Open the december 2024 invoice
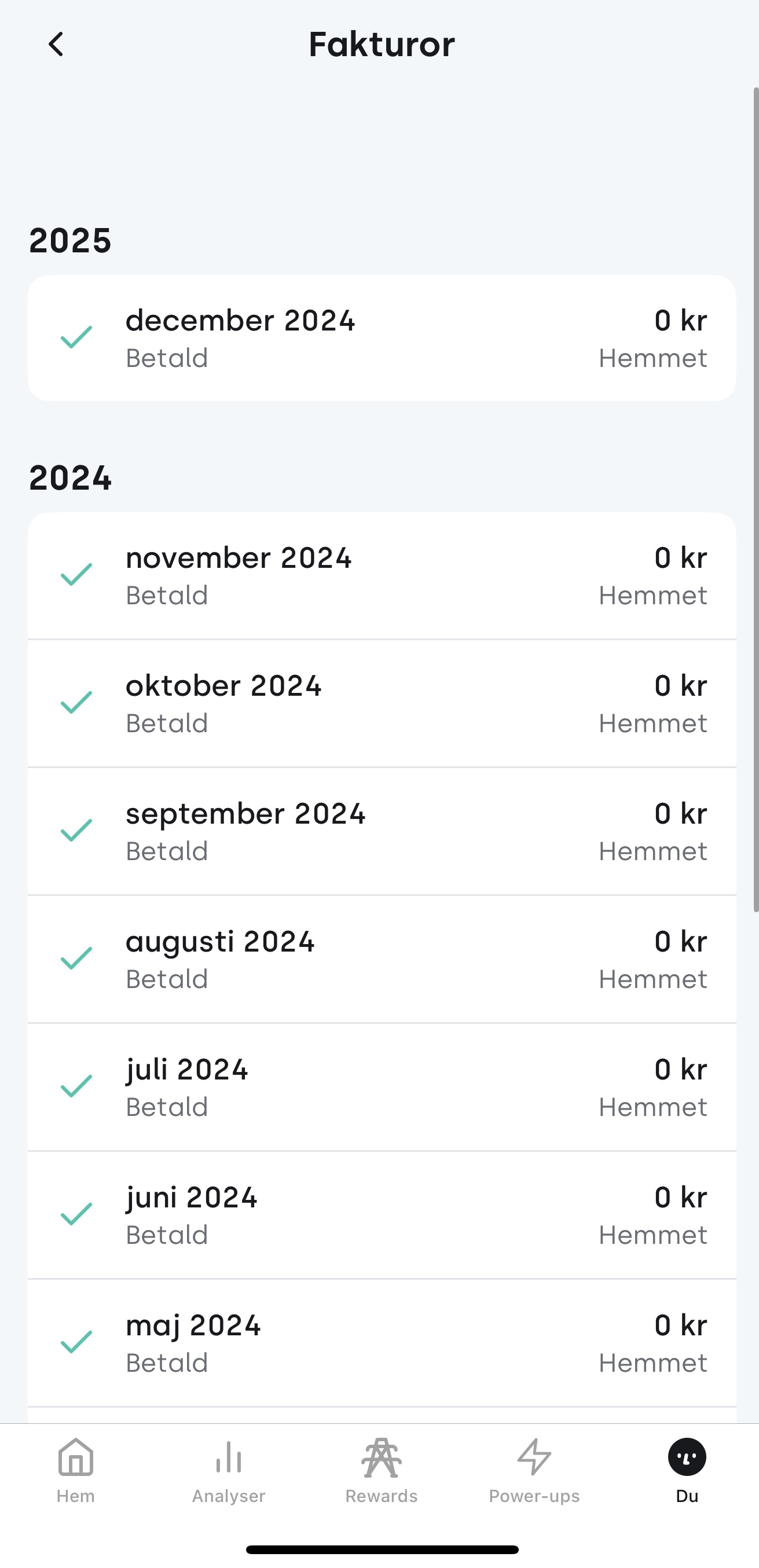Viewport: 759px width, 1568px height. (382, 338)
